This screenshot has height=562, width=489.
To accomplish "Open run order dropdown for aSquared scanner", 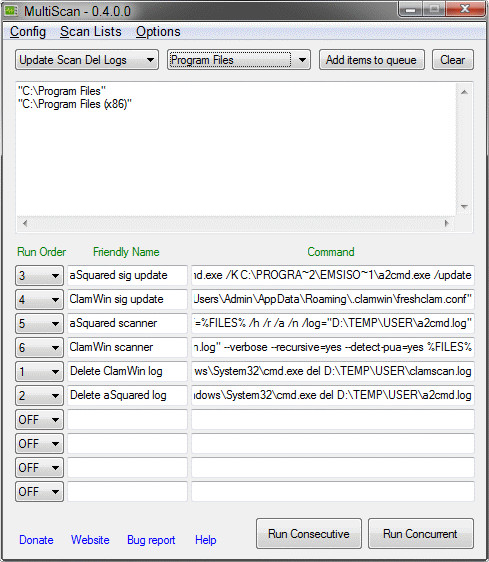I will (x=39, y=324).
